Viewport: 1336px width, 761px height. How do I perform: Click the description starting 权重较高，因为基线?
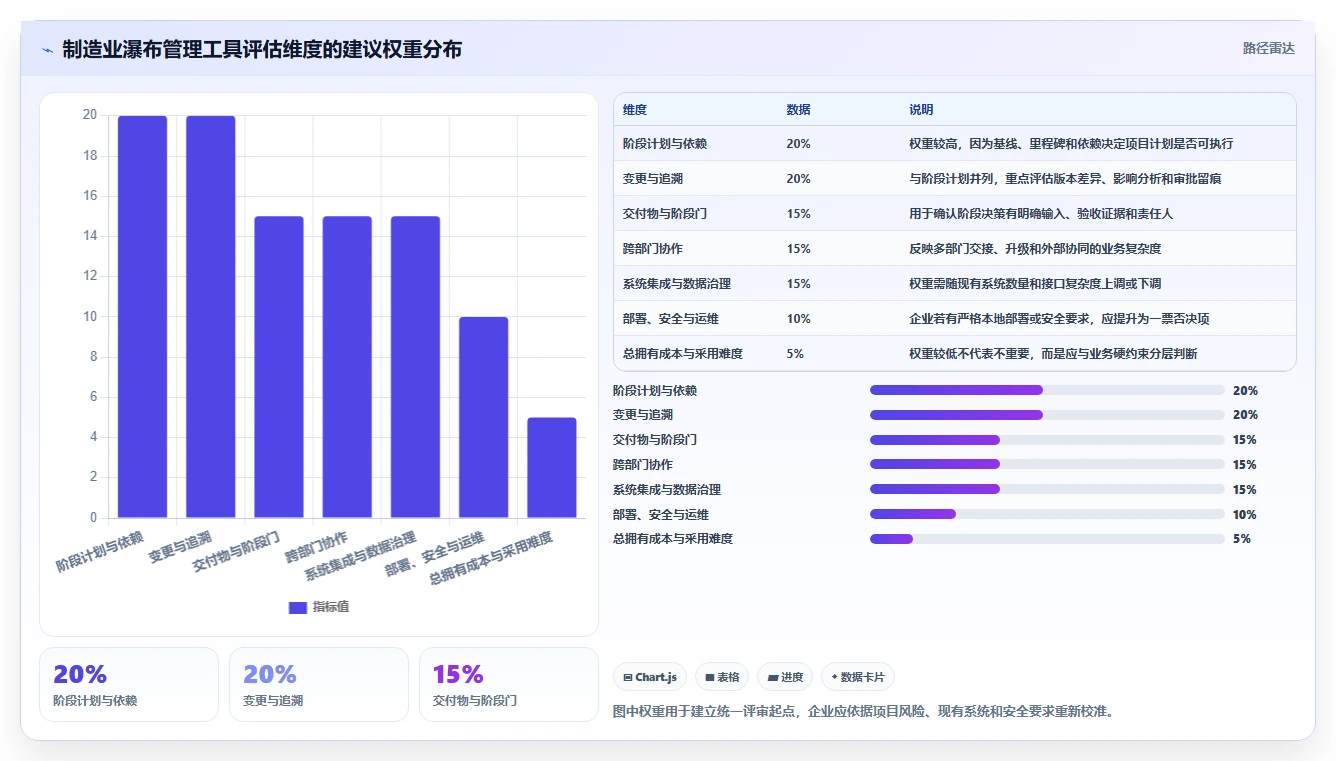[x=1071, y=144]
